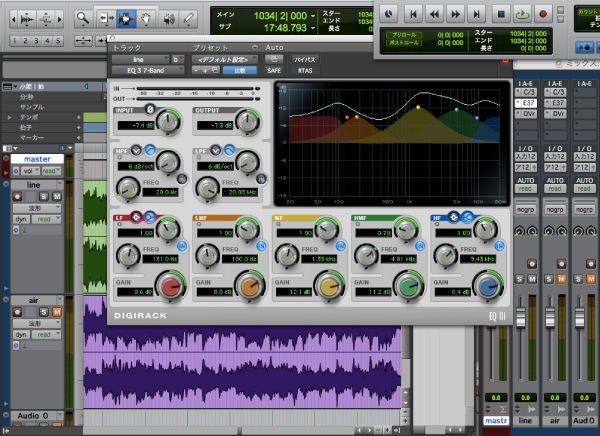Click the Rewind transport button
The image size is (600, 436).
(434, 14)
